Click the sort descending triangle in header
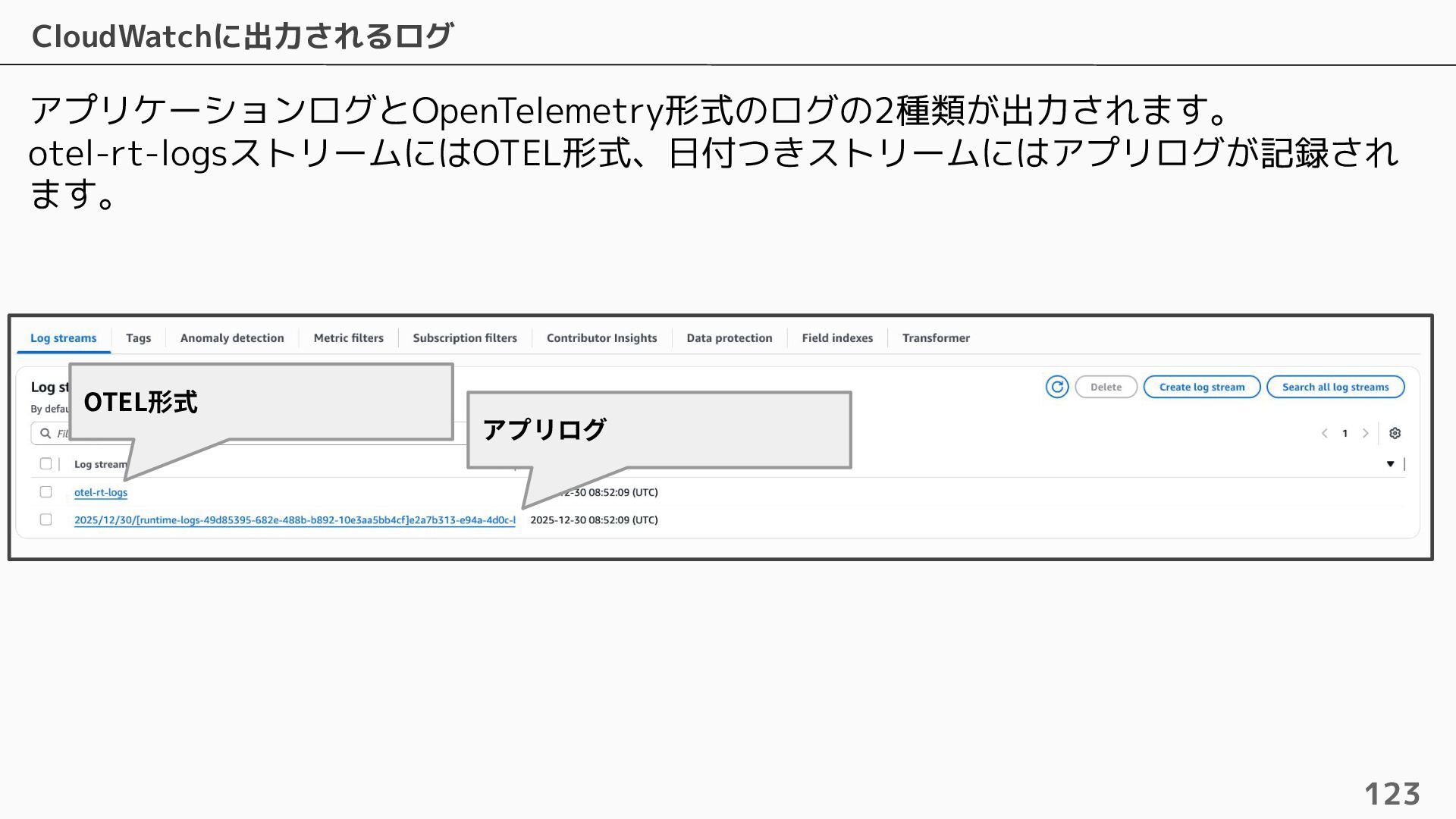Viewport: 1456px width, 819px height. (x=1390, y=463)
